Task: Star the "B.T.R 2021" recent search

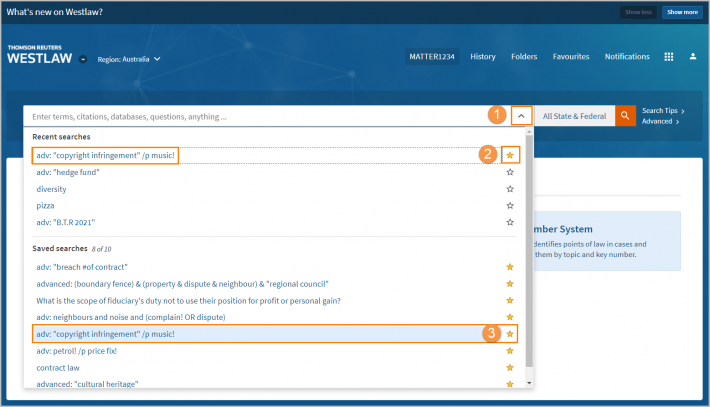Action: pos(510,222)
